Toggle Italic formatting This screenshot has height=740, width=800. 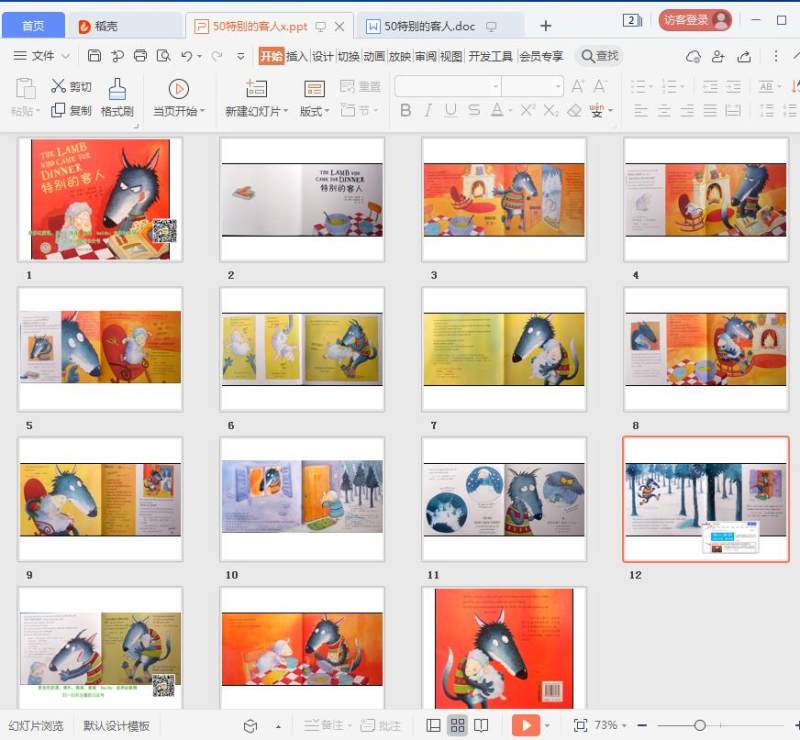[428, 110]
